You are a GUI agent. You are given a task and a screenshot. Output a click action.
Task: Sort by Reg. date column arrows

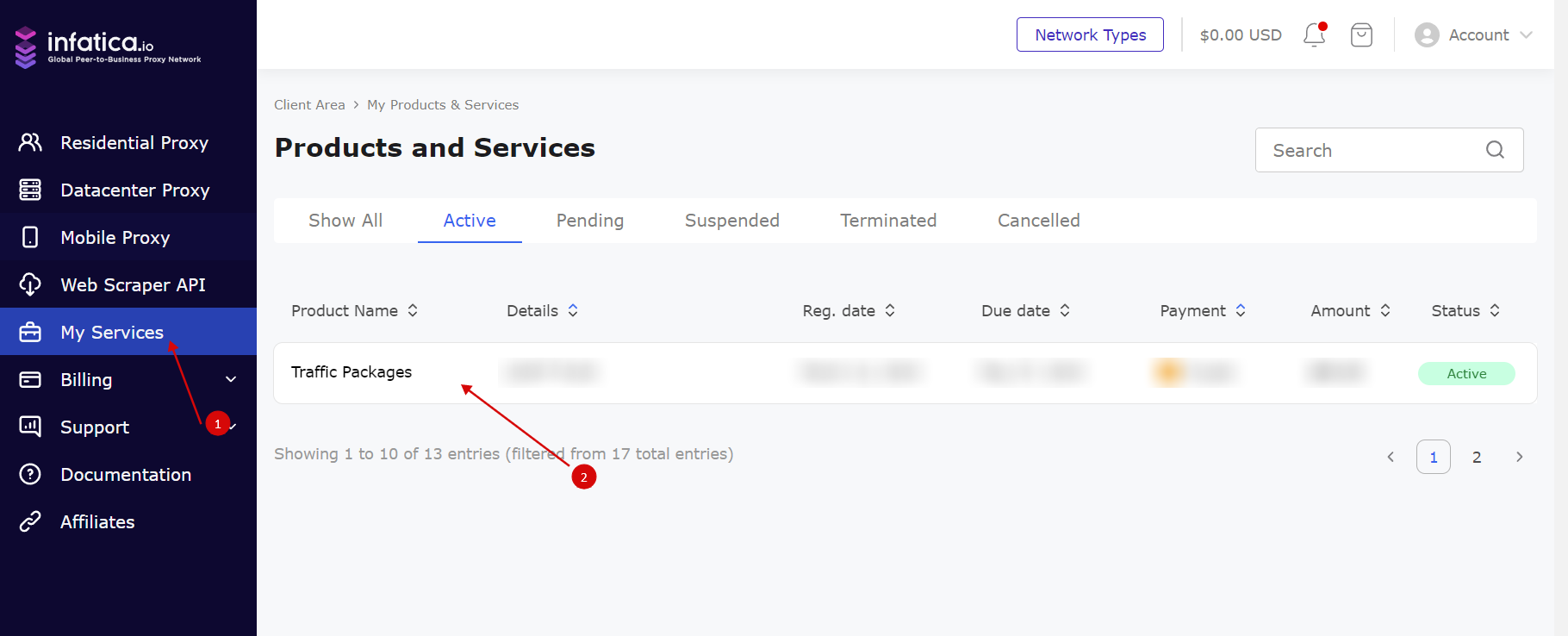coord(890,310)
